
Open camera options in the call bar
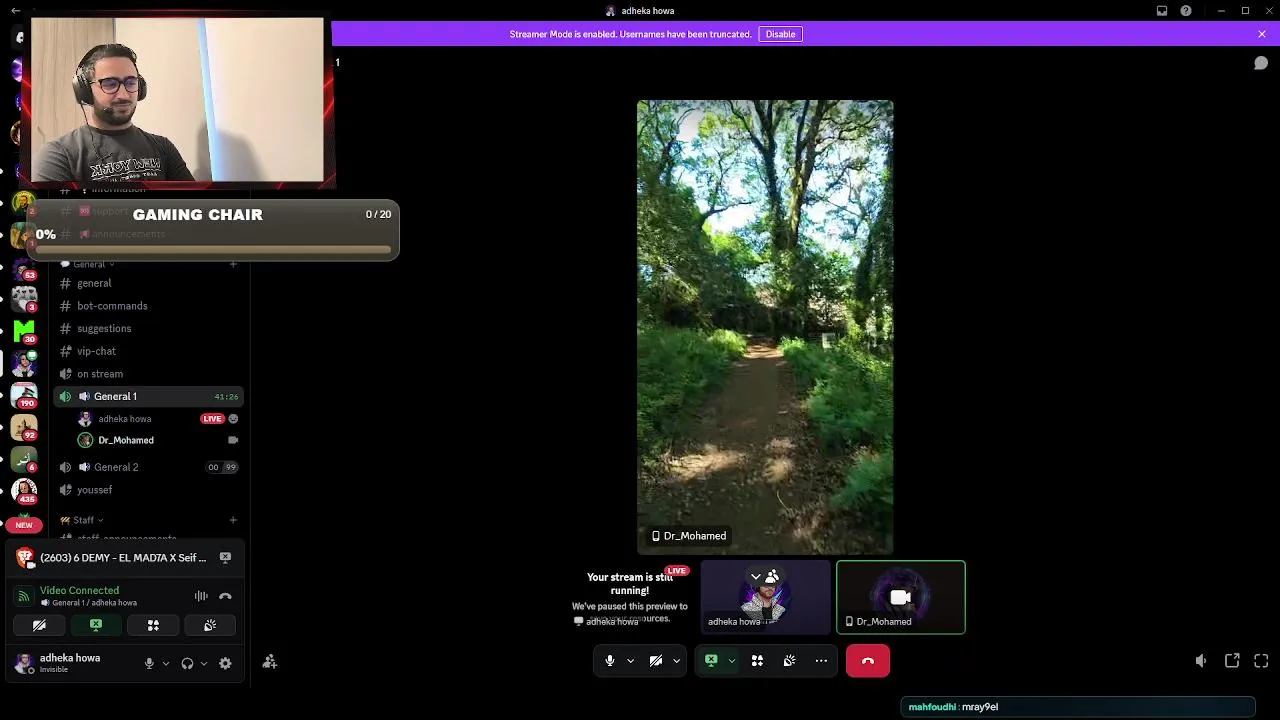[677, 661]
